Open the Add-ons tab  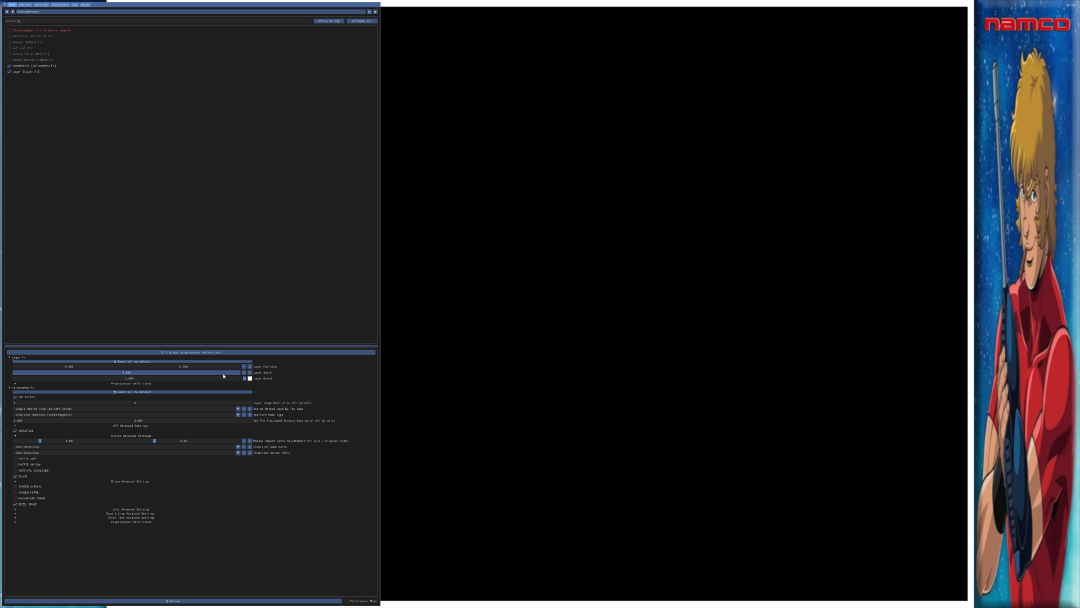pyautogui.click(x=27, y=4)
